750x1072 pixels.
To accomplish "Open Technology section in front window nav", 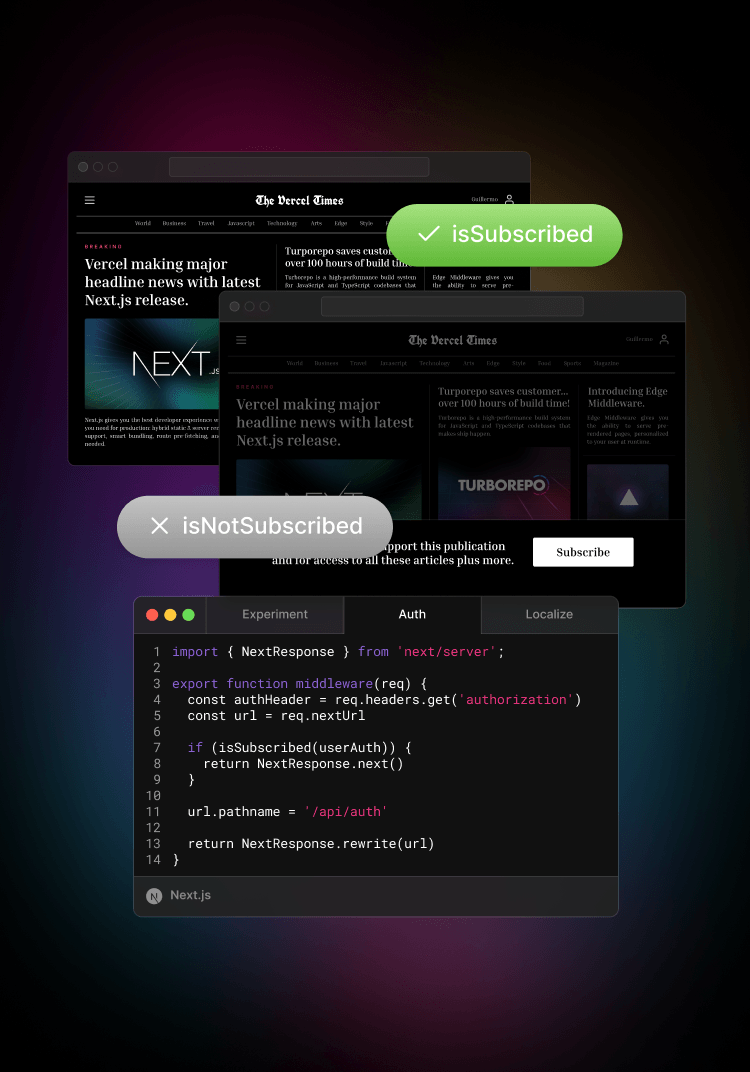I will pyautogui.click(x=434, y=364).
